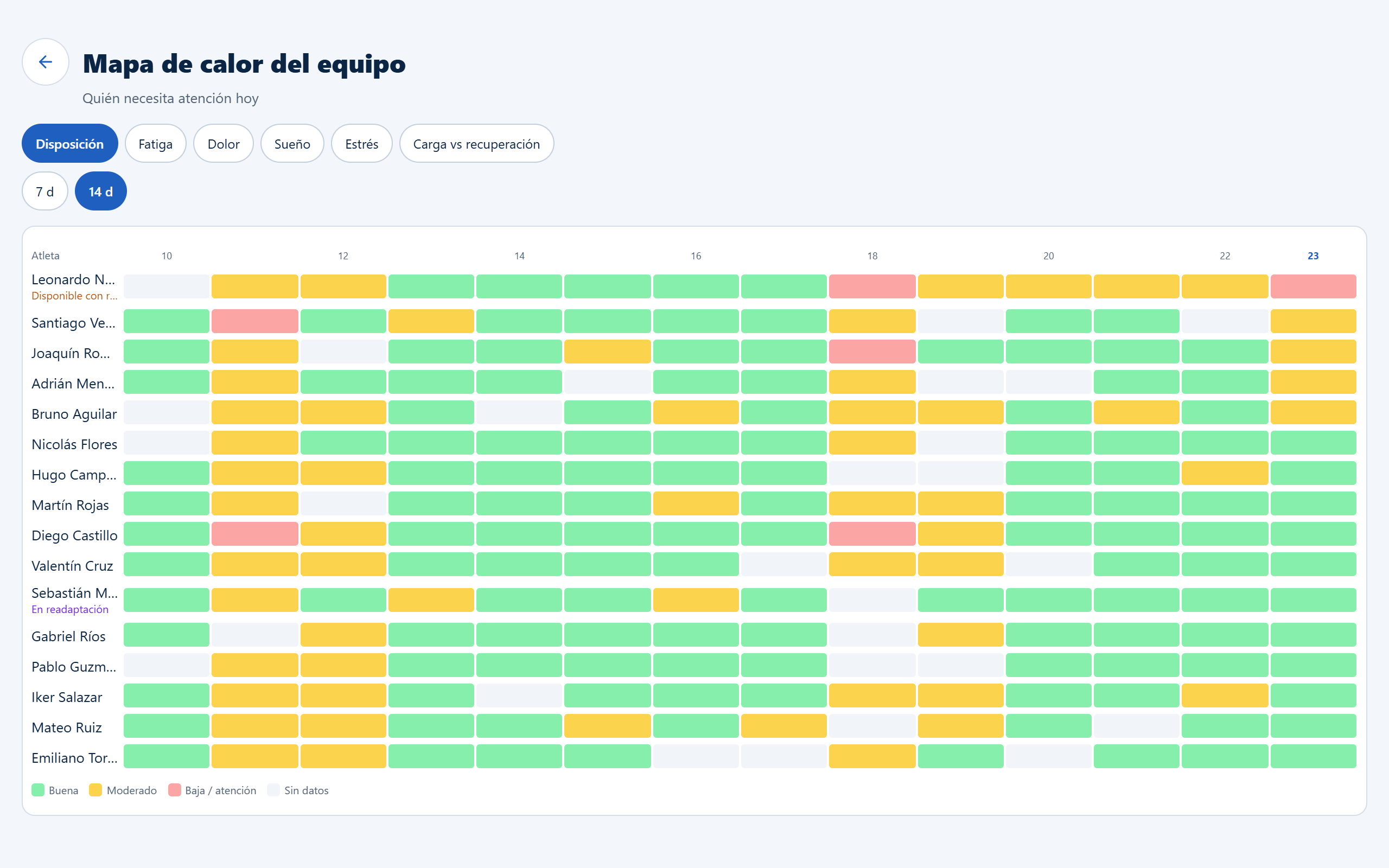Open athlete Sebastián M... row
The height and width of the screenshot is (868, 1389).
coord(694,600)
